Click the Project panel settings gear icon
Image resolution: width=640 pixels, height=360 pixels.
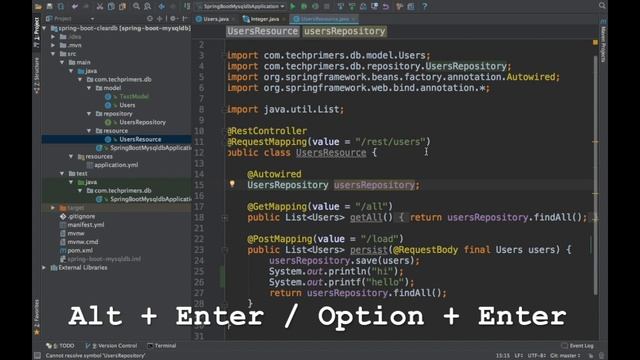(x=173, y=19)
